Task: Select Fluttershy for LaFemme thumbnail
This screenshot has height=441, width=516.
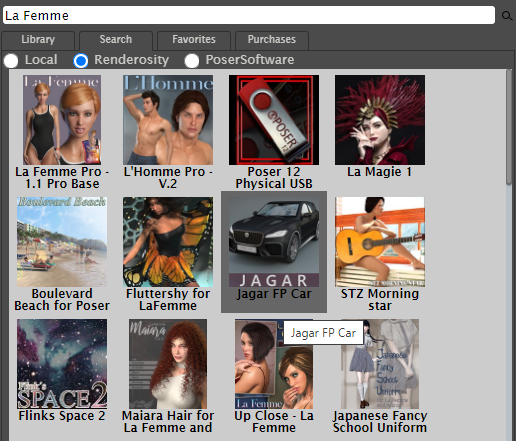Action: click(168, 242)
